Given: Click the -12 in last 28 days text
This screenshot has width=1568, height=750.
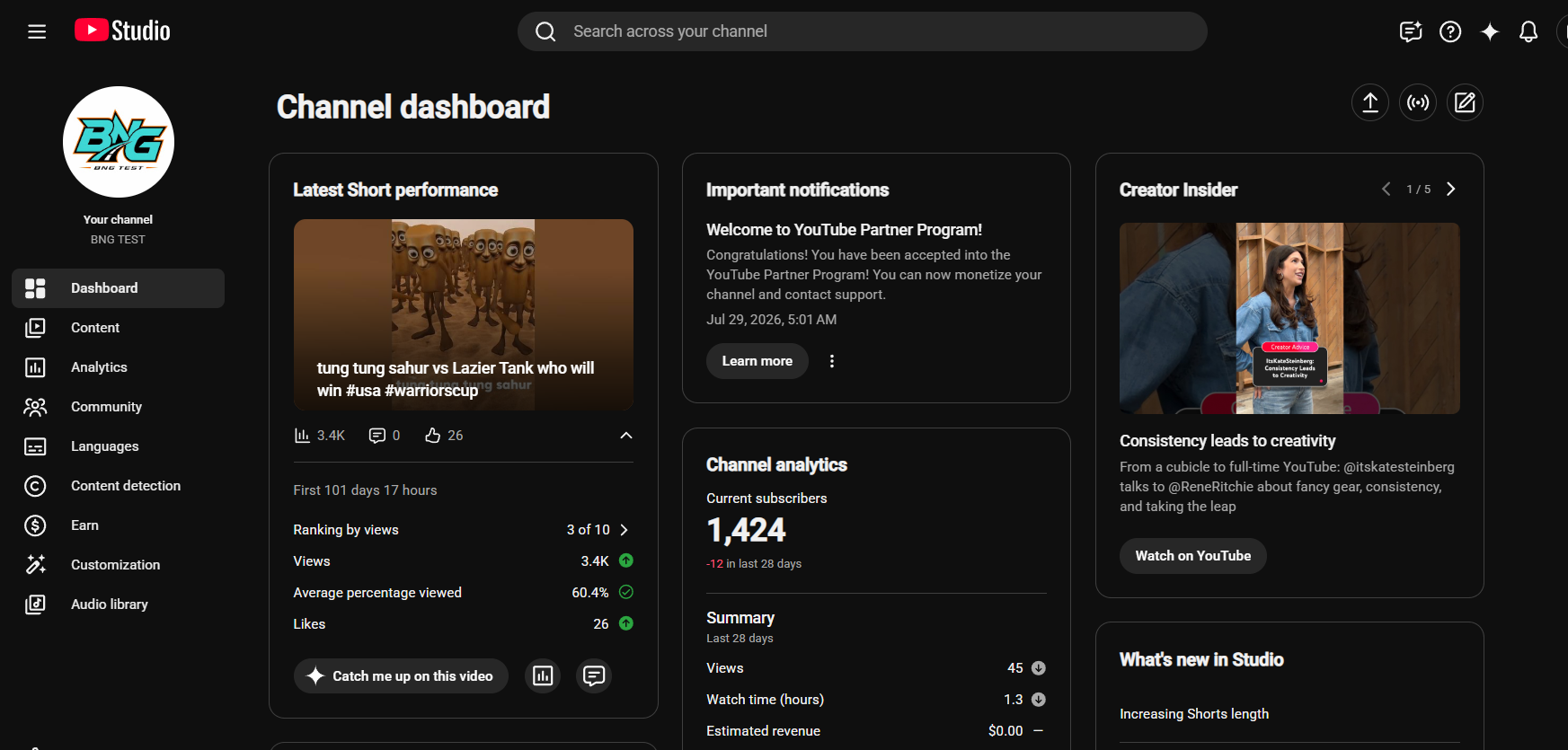Looking at the screenshot, I should pos(754,564).
